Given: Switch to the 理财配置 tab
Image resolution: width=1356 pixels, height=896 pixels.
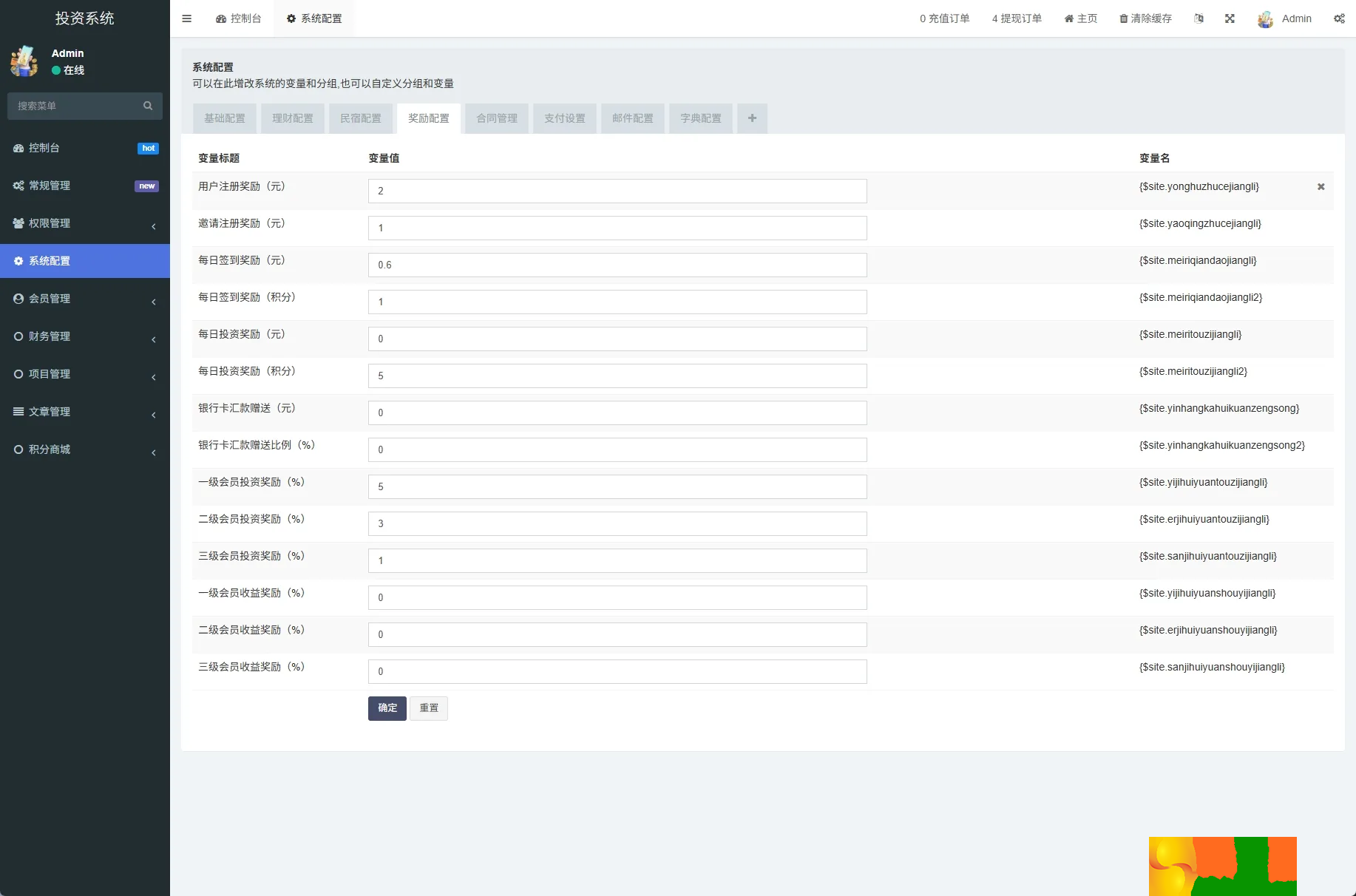Looking at the screenshot, I should coord(293,118).
